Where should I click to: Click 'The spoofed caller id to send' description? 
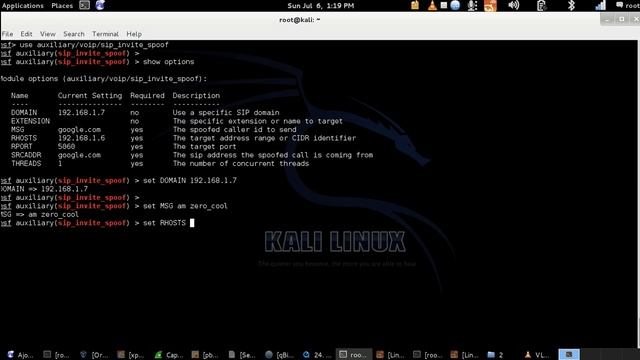click(235, 129)
